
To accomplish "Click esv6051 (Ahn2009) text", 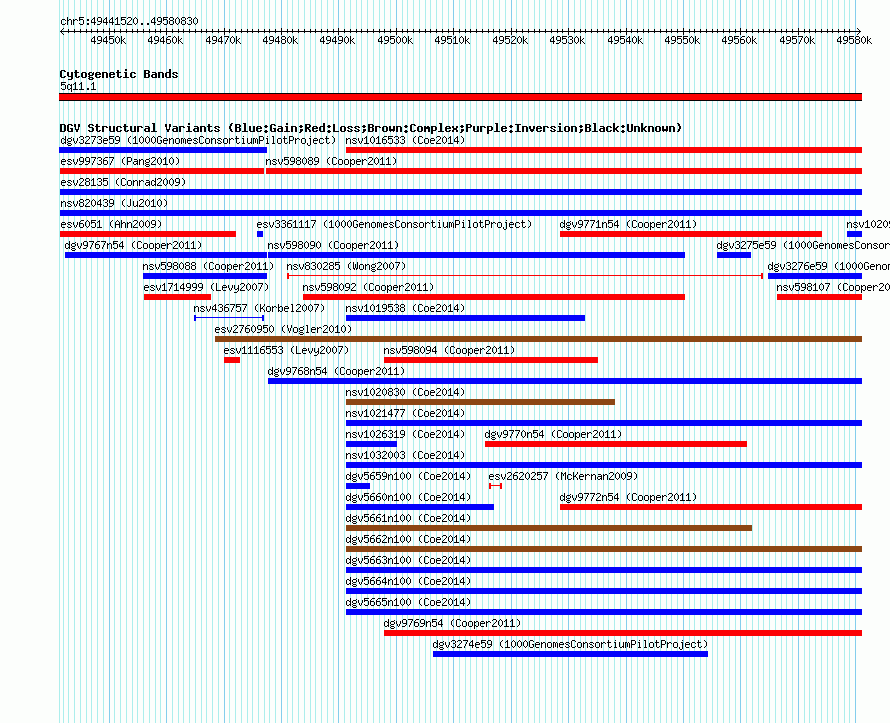I will [111, 224].
